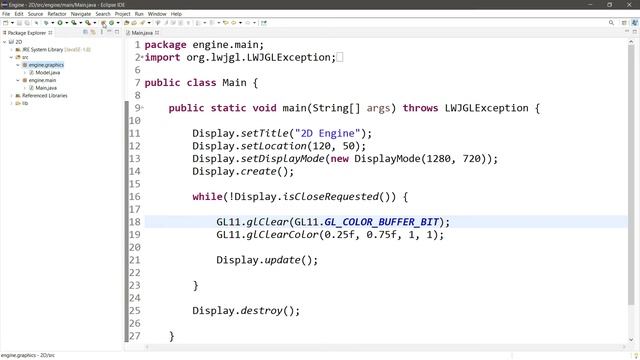Image resolution: width=640 pixels, height=360 pixels.
Task: Collapse the 2D project node
Action: click(x=4, y=42)
